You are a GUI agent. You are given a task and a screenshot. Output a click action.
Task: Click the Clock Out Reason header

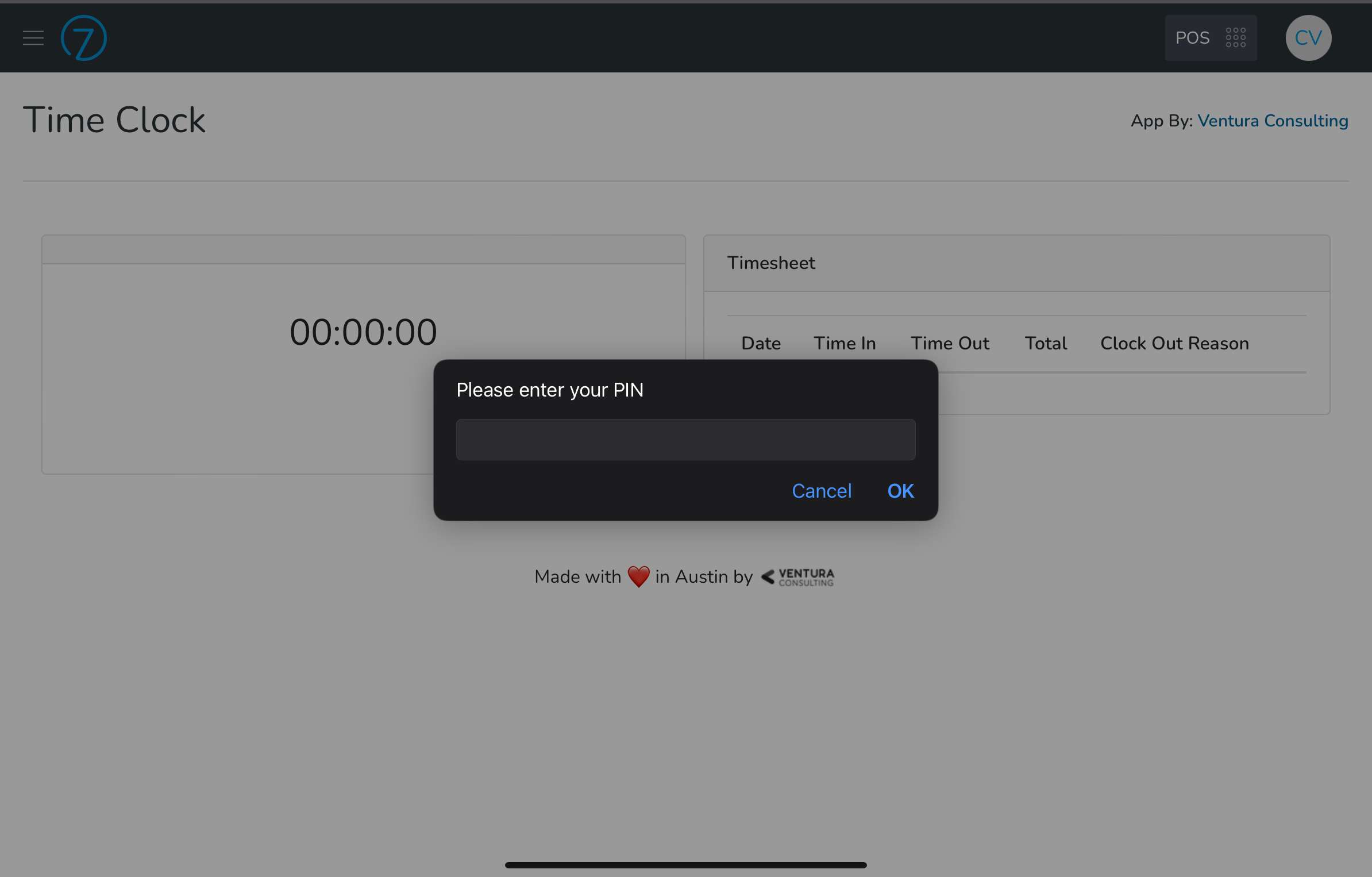pyautogui.click(x=1174, y=343)
